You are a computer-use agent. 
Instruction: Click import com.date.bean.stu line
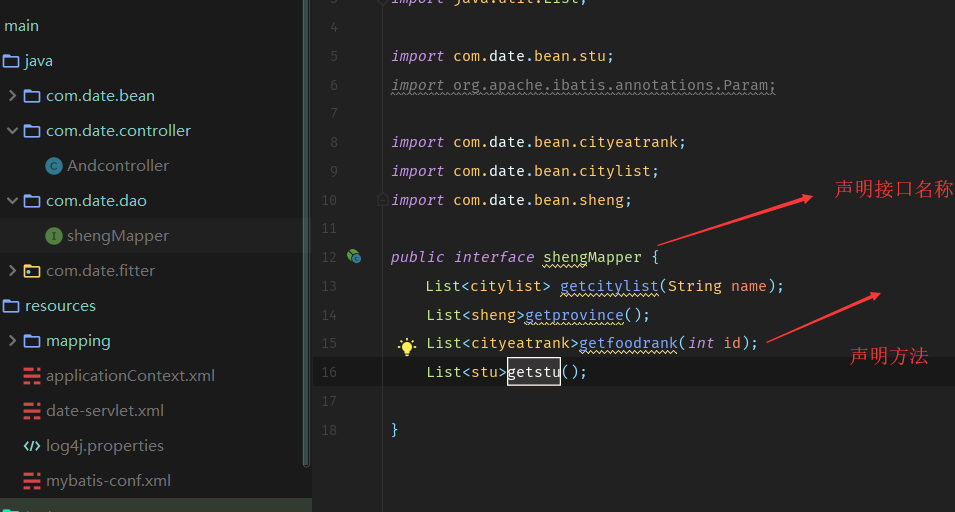coord(502,56)
